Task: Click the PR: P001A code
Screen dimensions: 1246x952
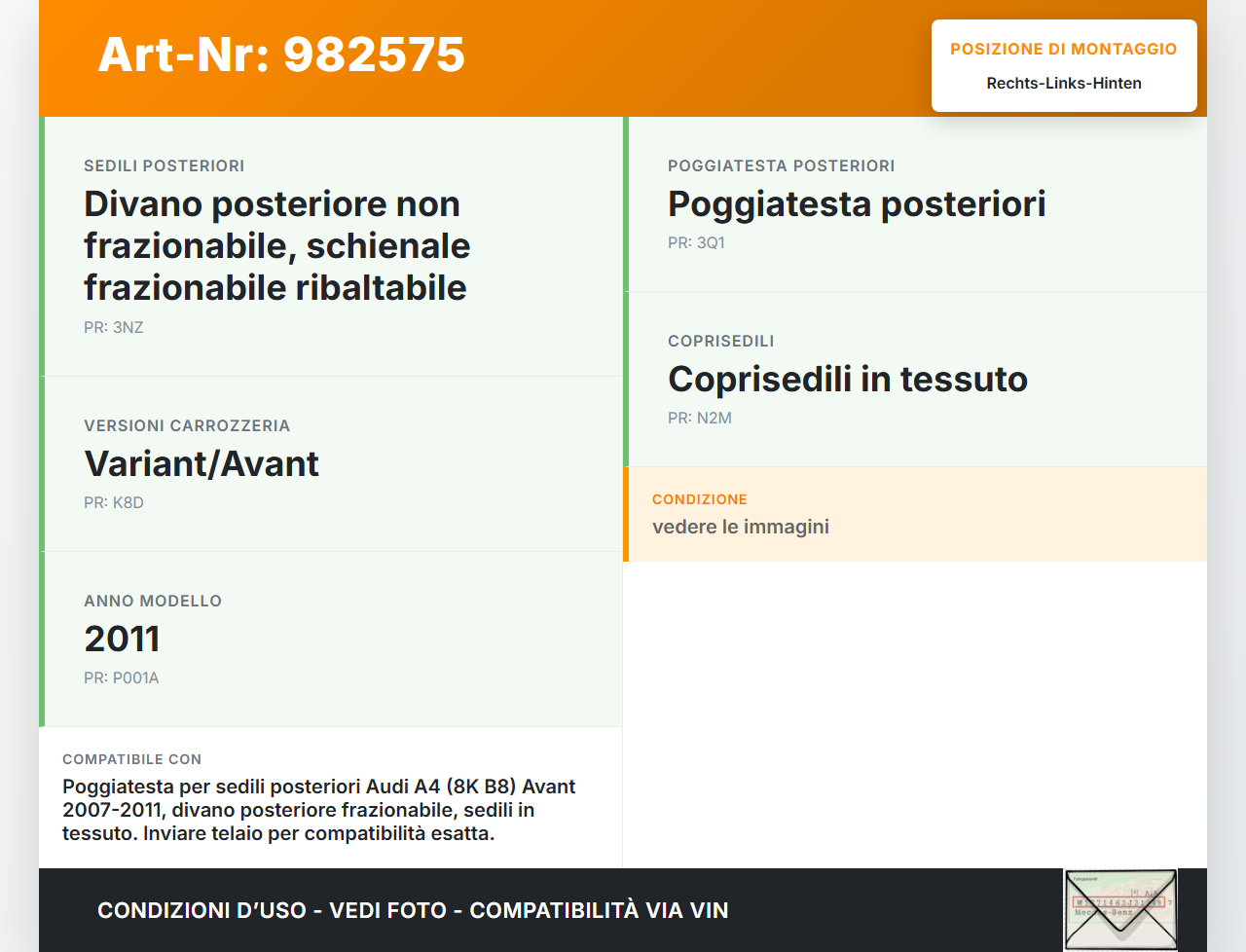Action: click(122, 677)
